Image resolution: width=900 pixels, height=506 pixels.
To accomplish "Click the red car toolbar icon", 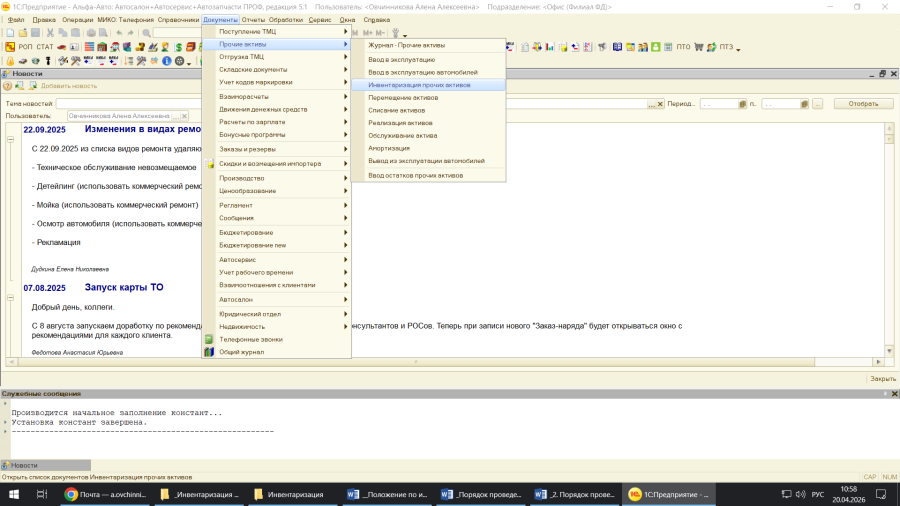I will click(x=61, y=47).
